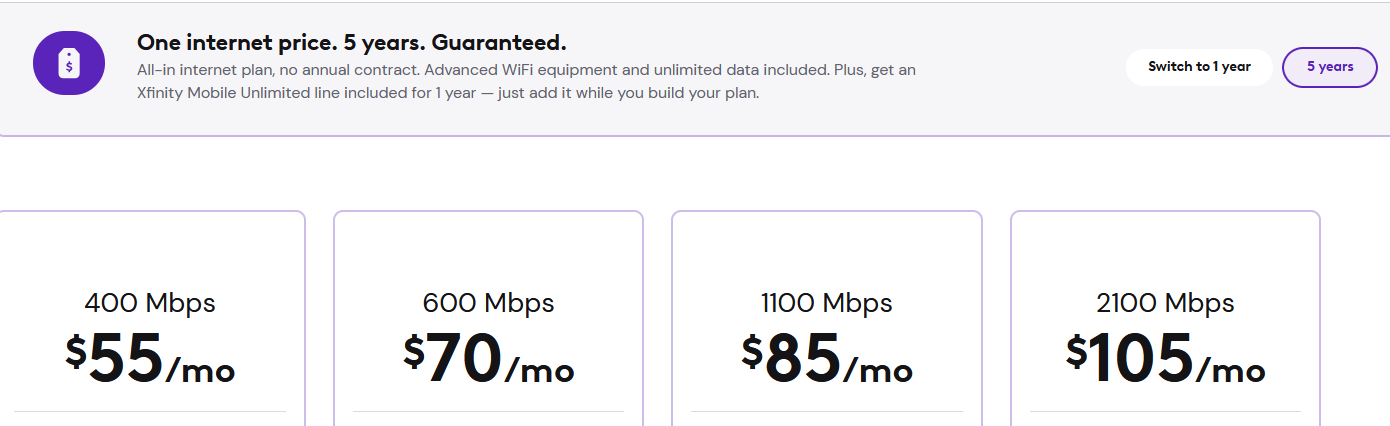Switch to 1 year pricing
Image resolution: width=1390 pixels, height=426 pixels.
(1199, 67)
